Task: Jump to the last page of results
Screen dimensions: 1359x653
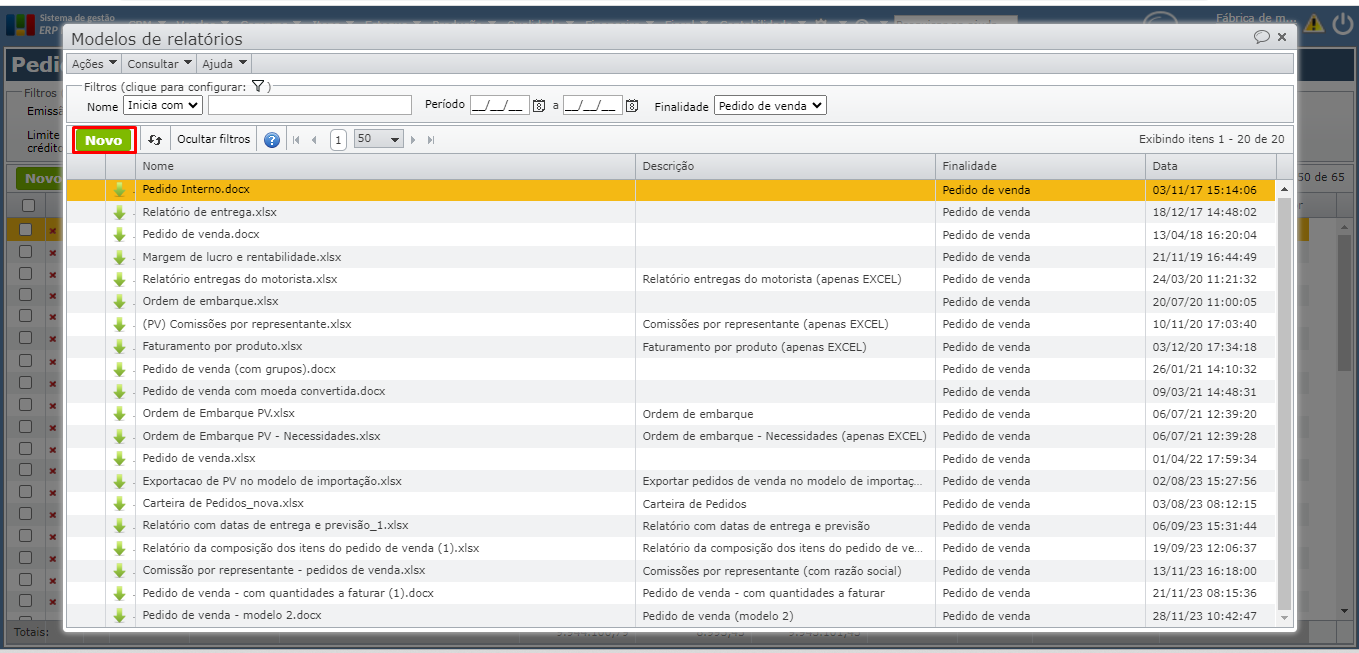Action: pyautogui.click(x=431, y=140)
